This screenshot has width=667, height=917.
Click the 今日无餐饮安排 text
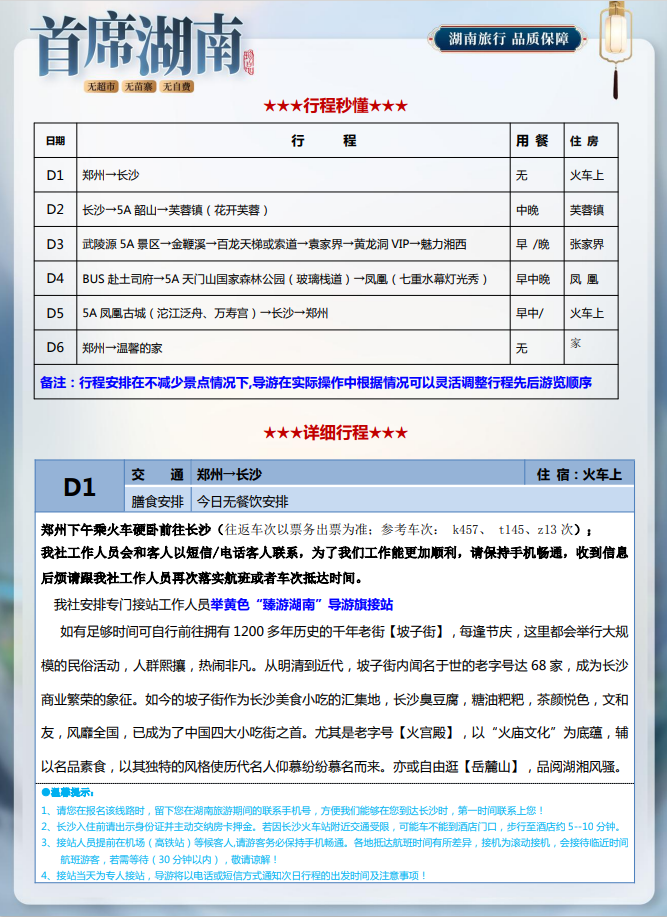coord(242,501)
